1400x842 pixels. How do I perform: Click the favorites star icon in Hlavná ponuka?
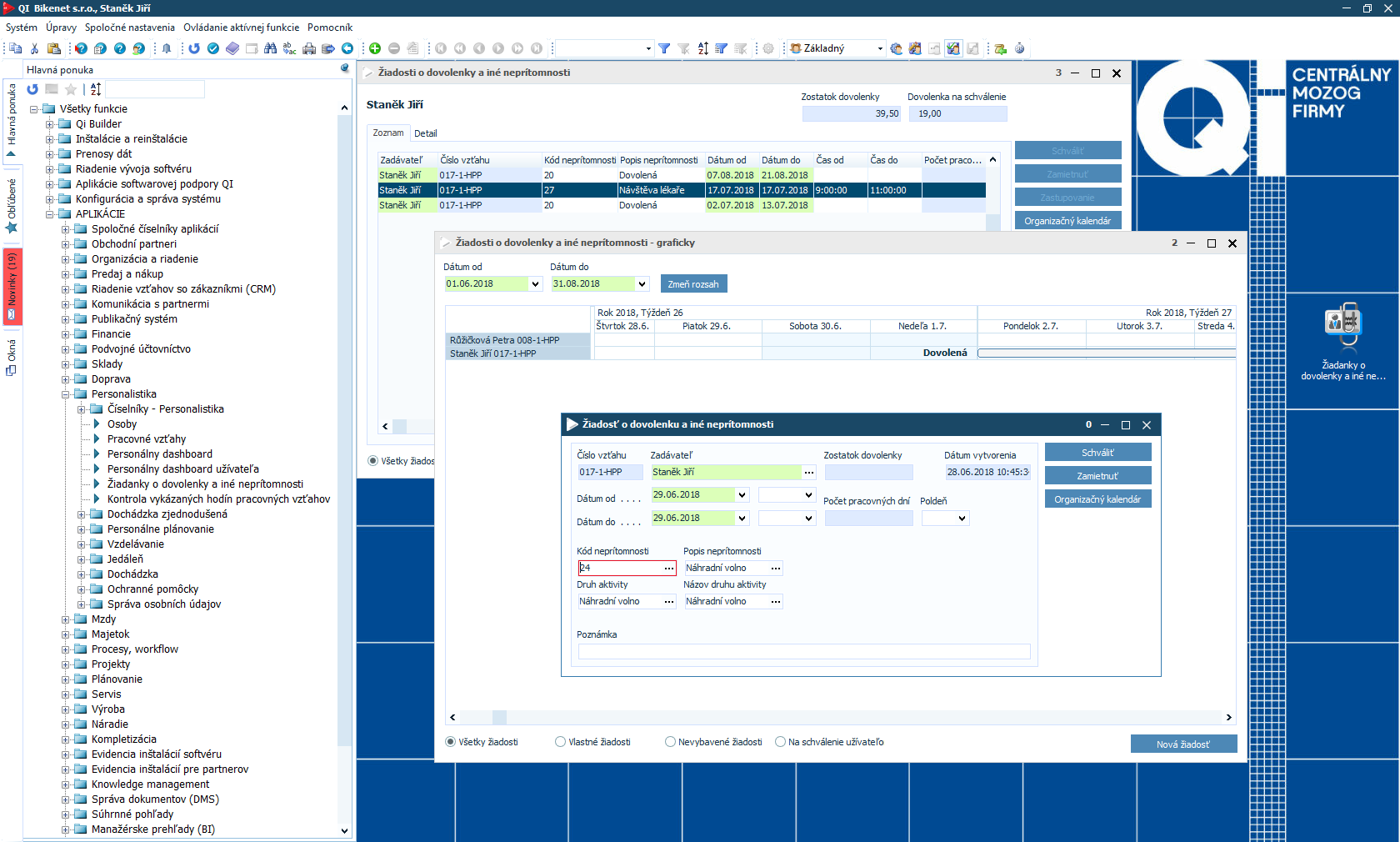(71, 89)
